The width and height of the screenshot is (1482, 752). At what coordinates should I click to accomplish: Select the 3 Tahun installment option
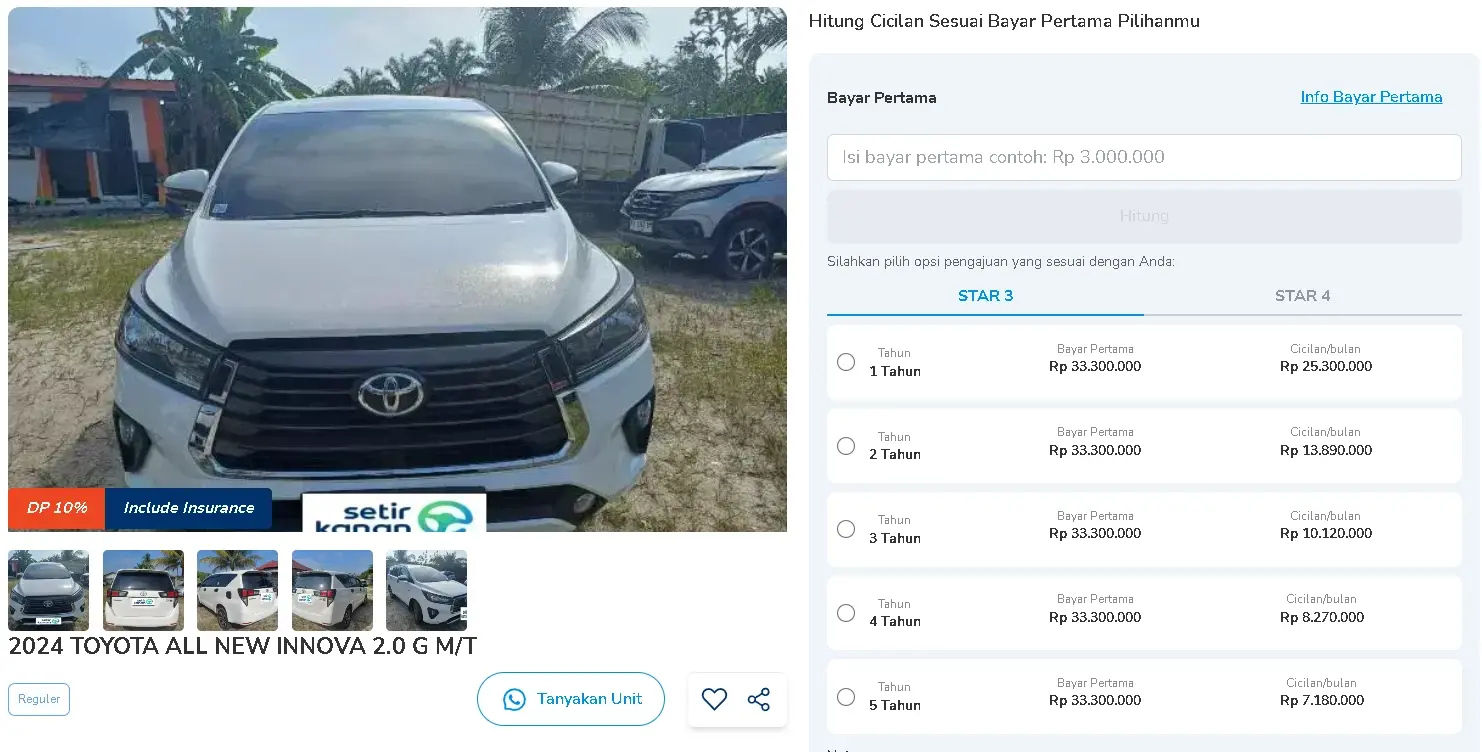tap(846, 529)
